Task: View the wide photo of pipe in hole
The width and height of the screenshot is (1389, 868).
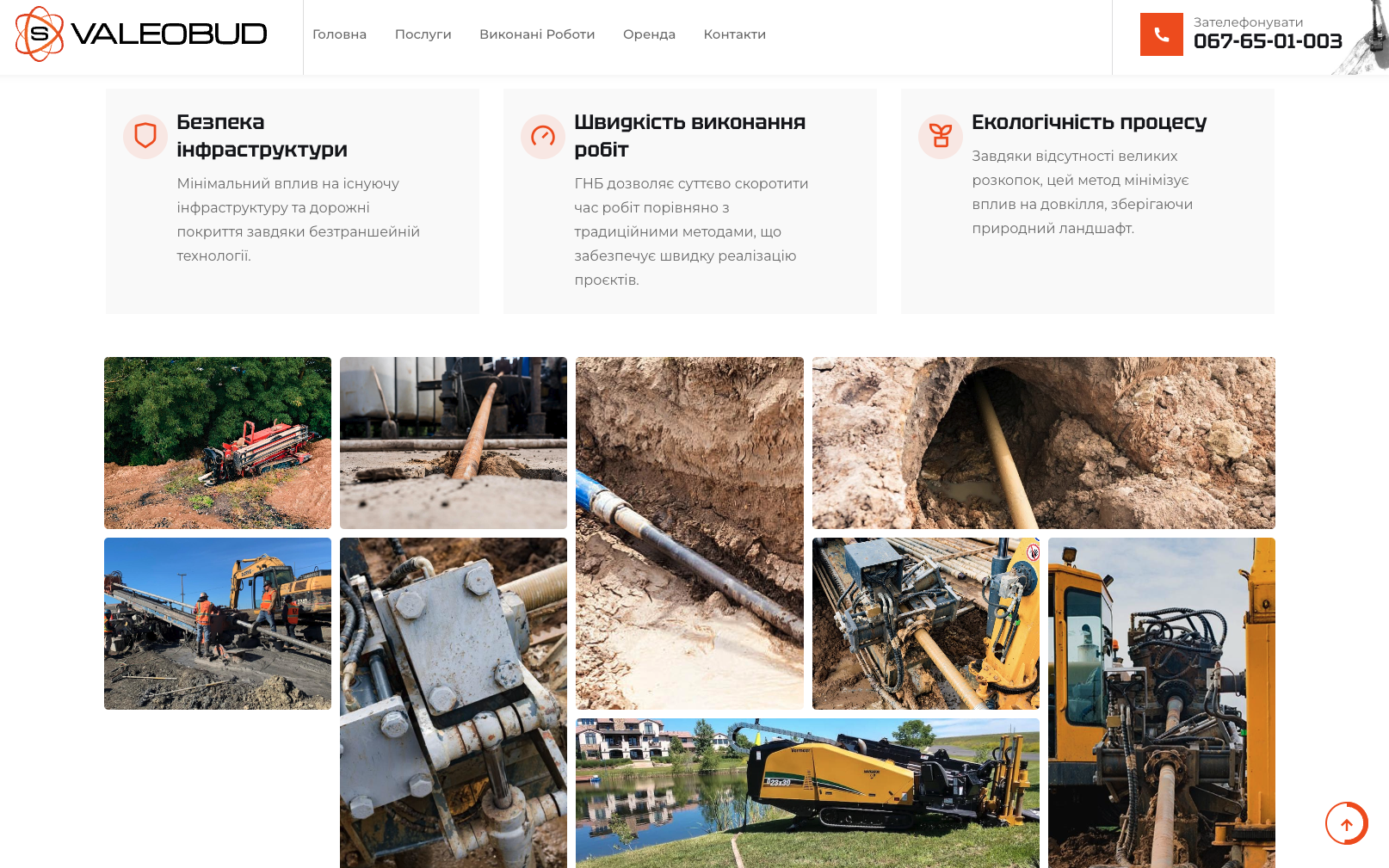Action: (x=1043, y=443)
